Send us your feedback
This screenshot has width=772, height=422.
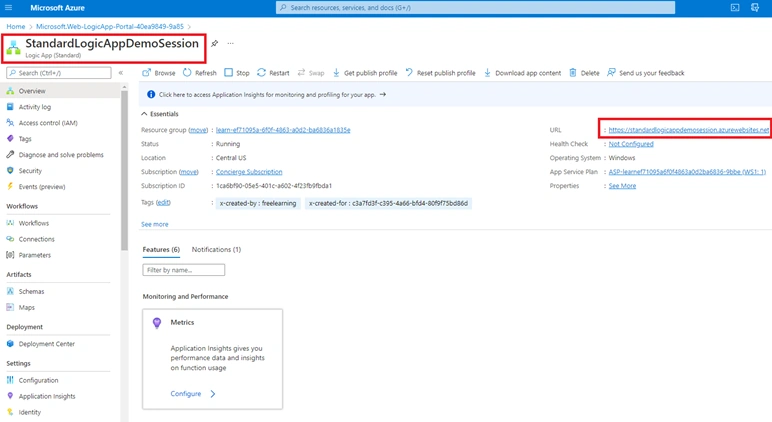645,72
